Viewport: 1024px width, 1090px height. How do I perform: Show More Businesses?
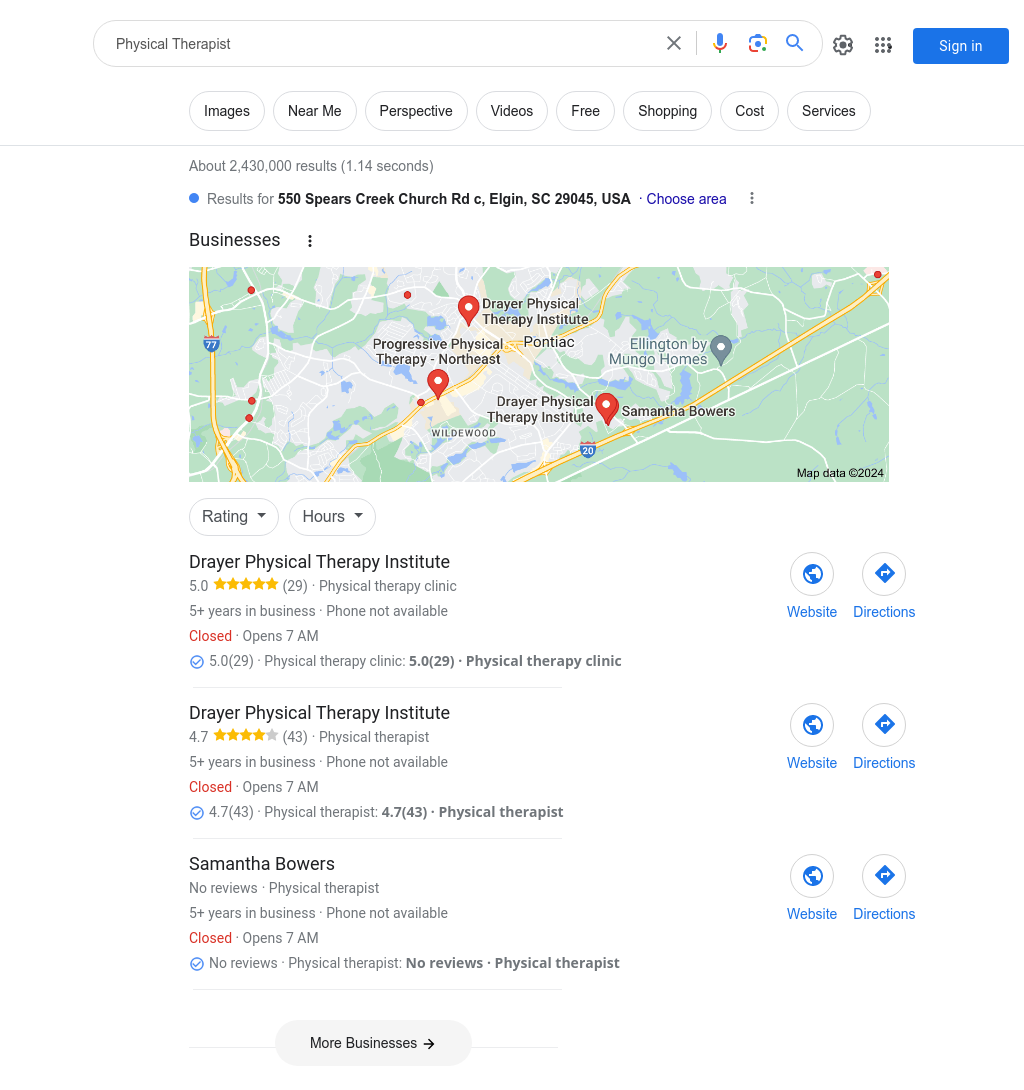(373, 1043)
